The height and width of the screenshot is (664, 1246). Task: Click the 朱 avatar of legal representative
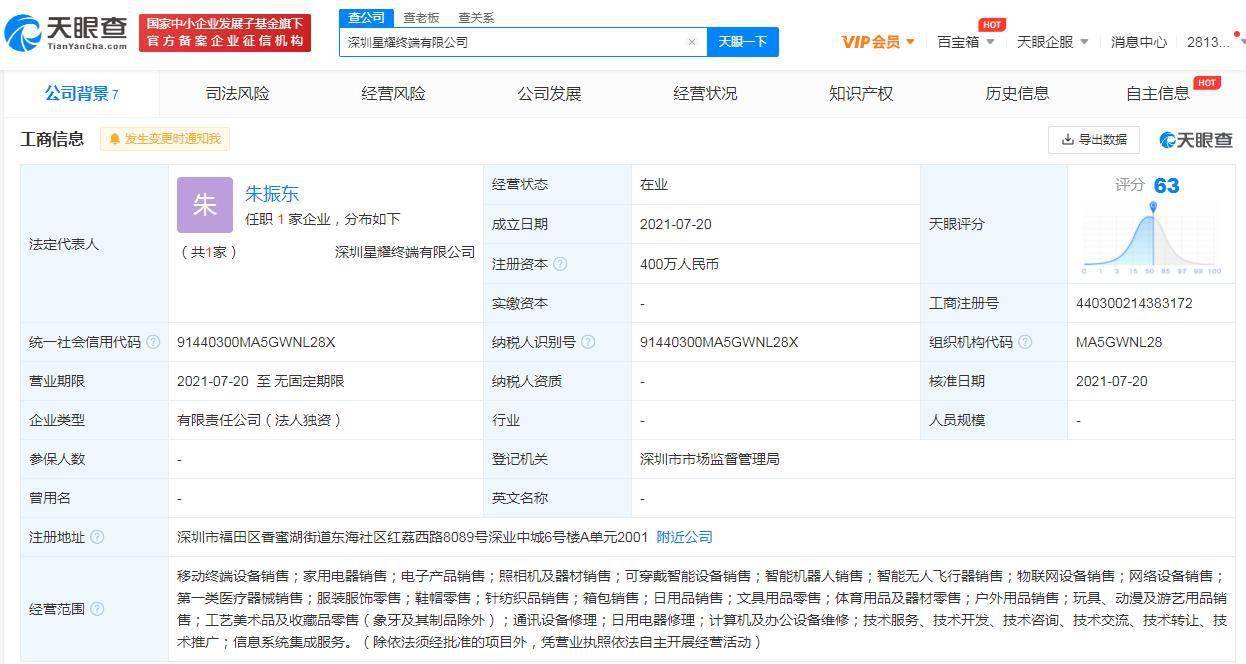[x=203, y=205]
